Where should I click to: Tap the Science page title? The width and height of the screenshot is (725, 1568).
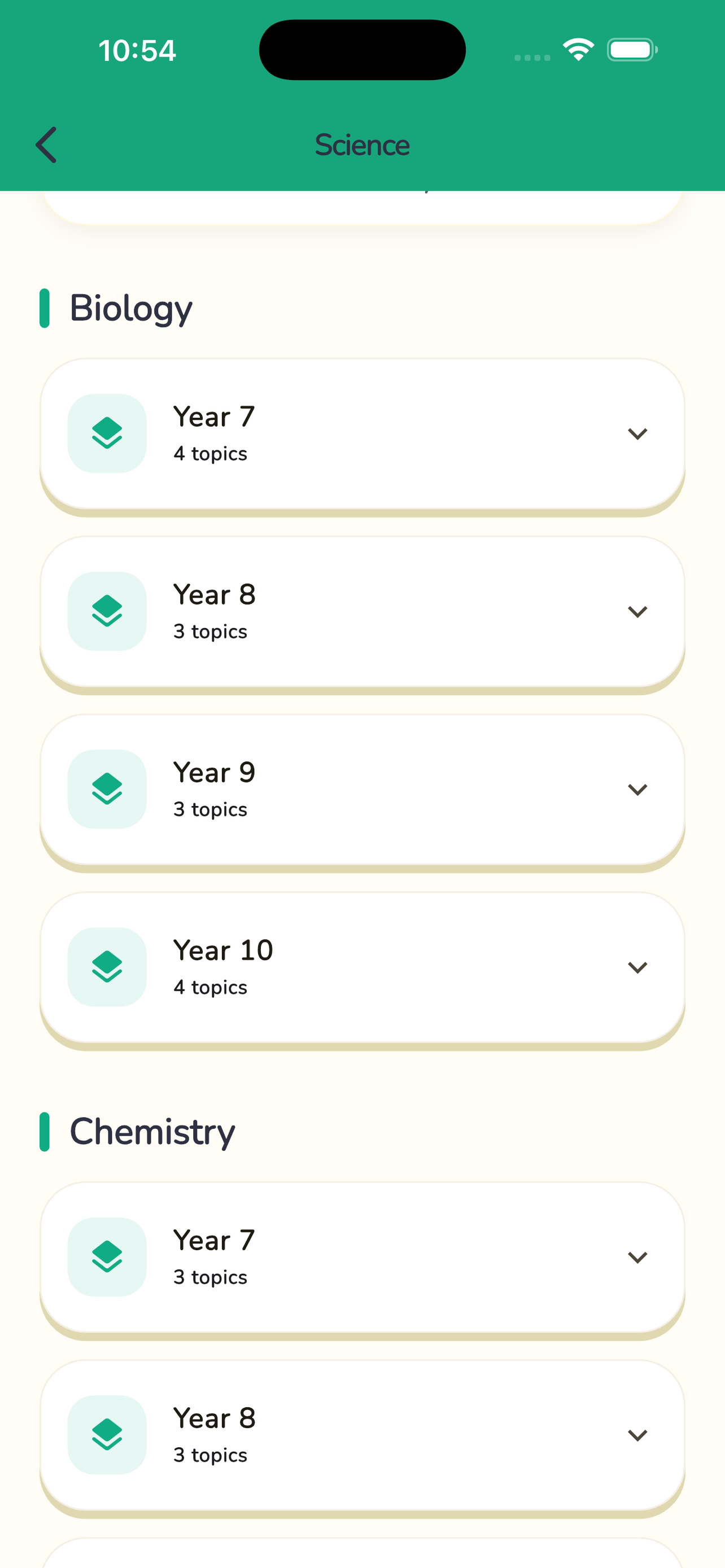pos(362,145)
